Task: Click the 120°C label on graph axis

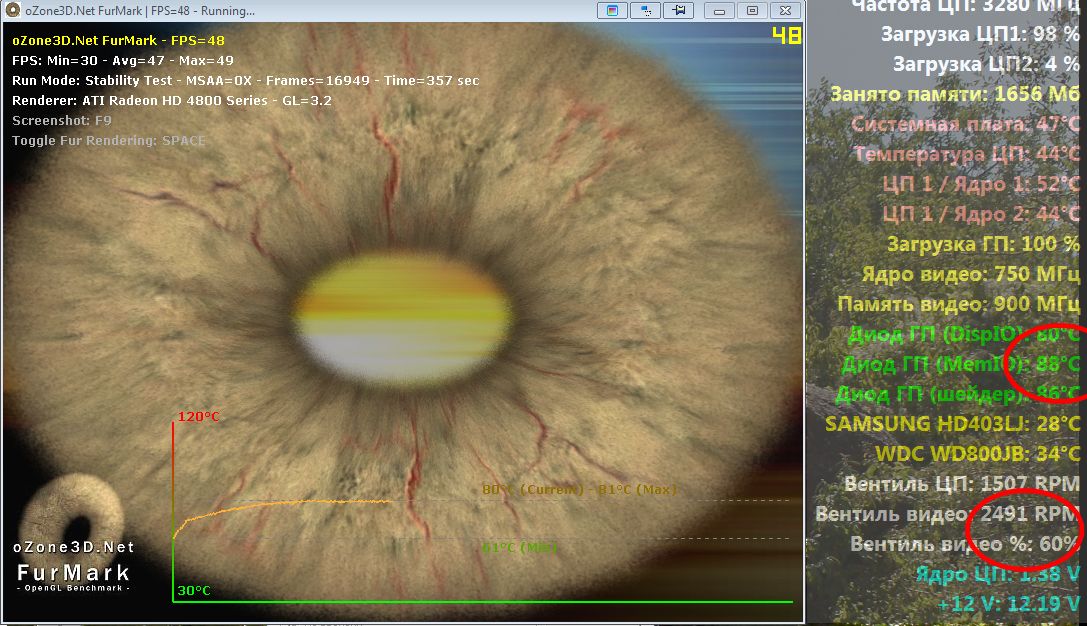Action: click(198, 416)
